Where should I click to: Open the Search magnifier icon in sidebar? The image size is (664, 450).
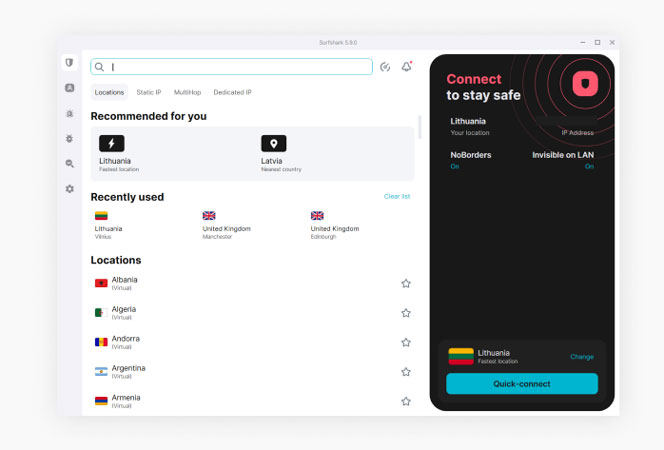point(69,163)
